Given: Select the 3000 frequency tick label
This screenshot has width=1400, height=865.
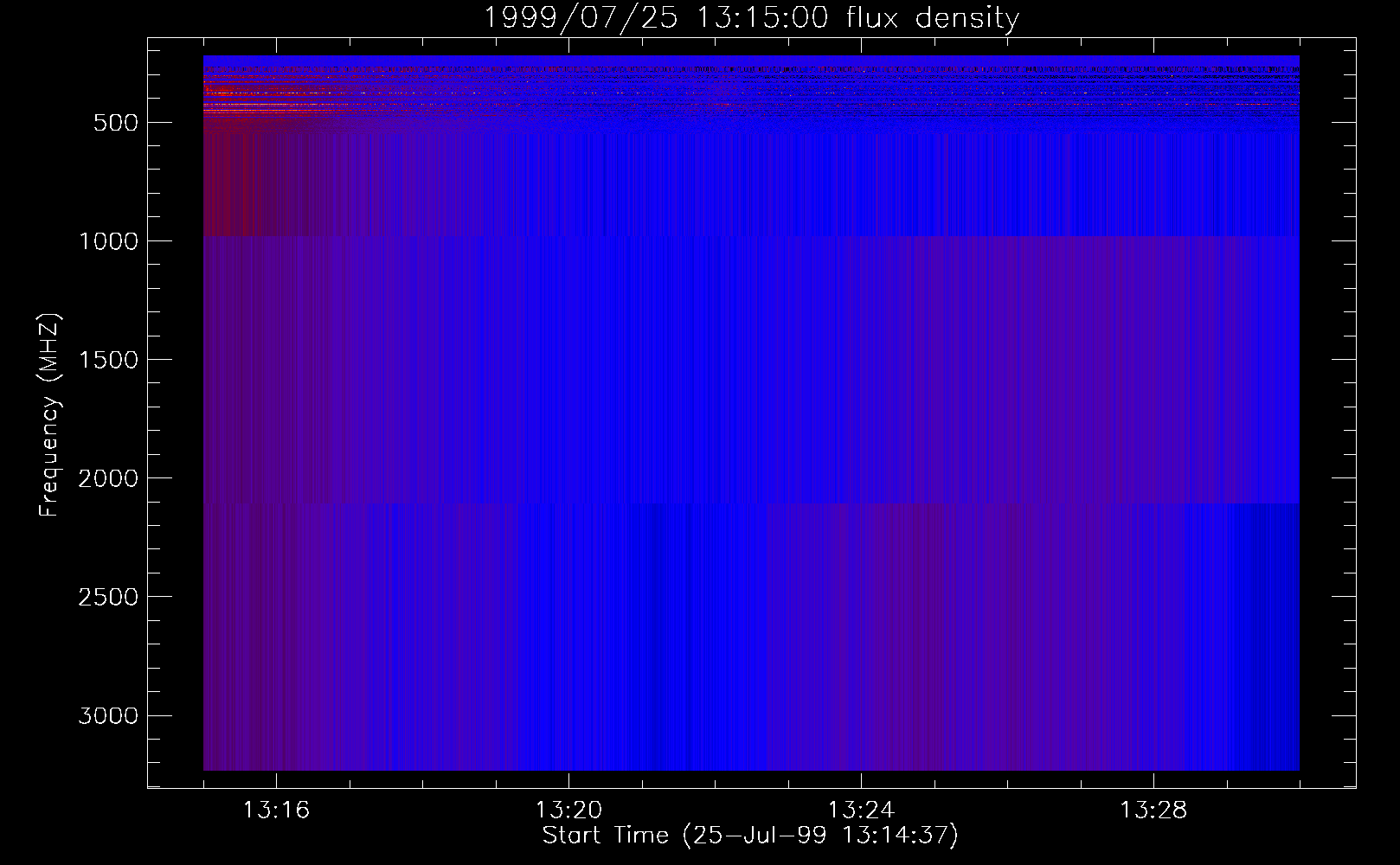Looking at the screenshot, I should click(108, 715).
